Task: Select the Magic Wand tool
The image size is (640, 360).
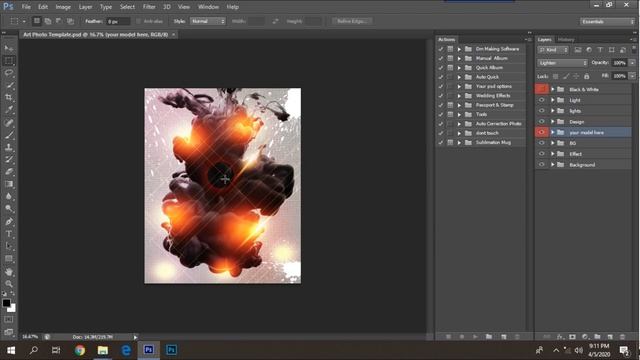Action: point(9,85)
